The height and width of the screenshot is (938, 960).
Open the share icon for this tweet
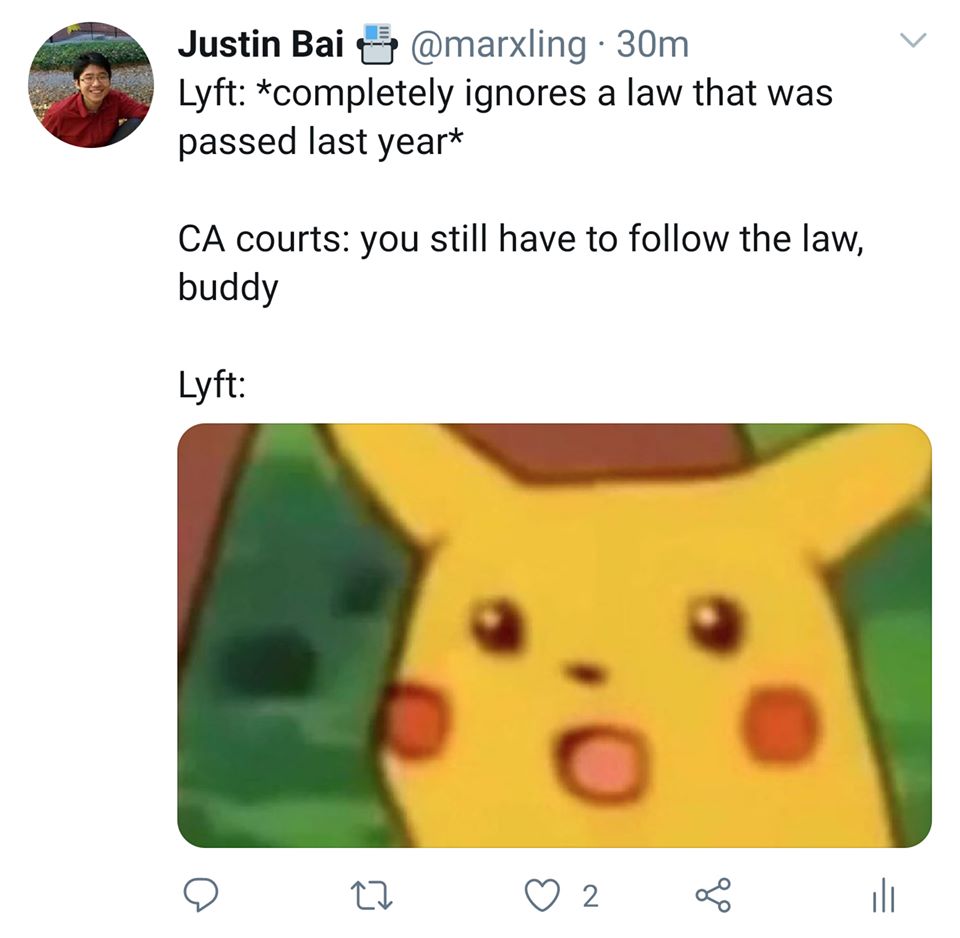point(713,896)
